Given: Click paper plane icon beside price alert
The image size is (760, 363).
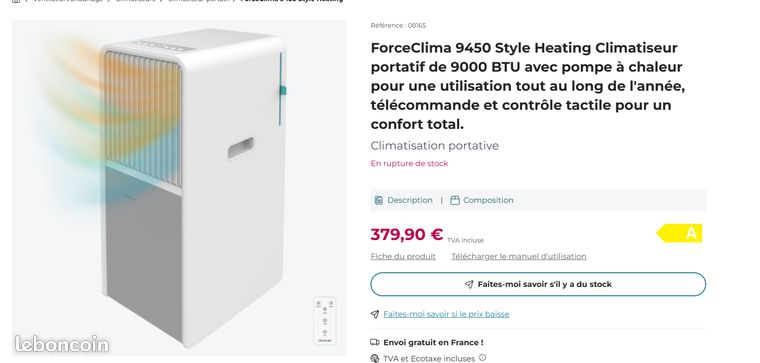Looking at the screenshot, I should coord(375,314).
